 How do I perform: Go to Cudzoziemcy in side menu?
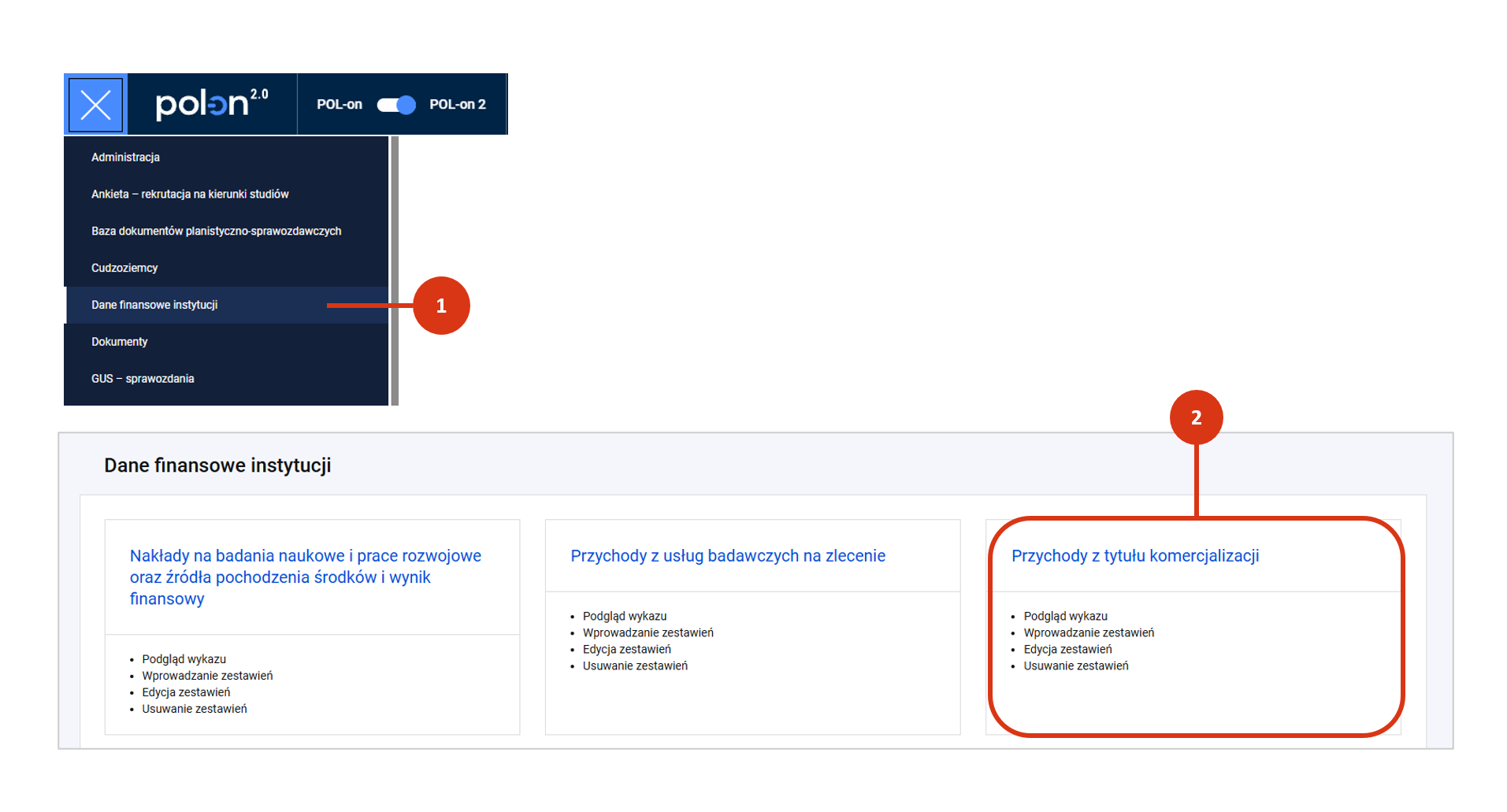click(124, 269)
